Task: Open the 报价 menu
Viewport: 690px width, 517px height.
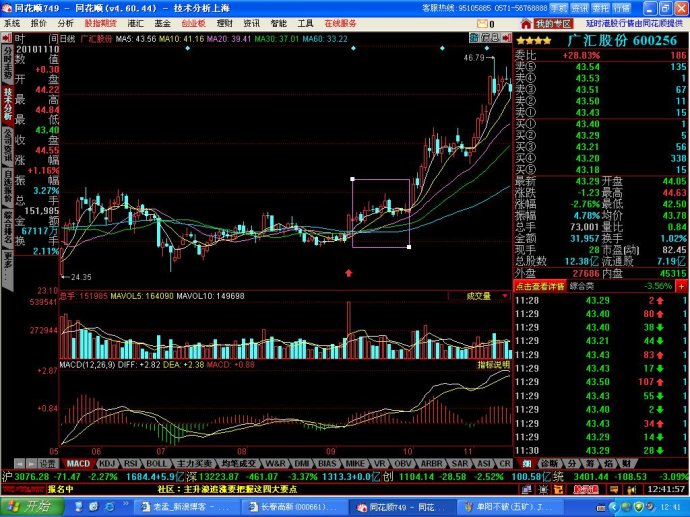Action: pos(38,23)
